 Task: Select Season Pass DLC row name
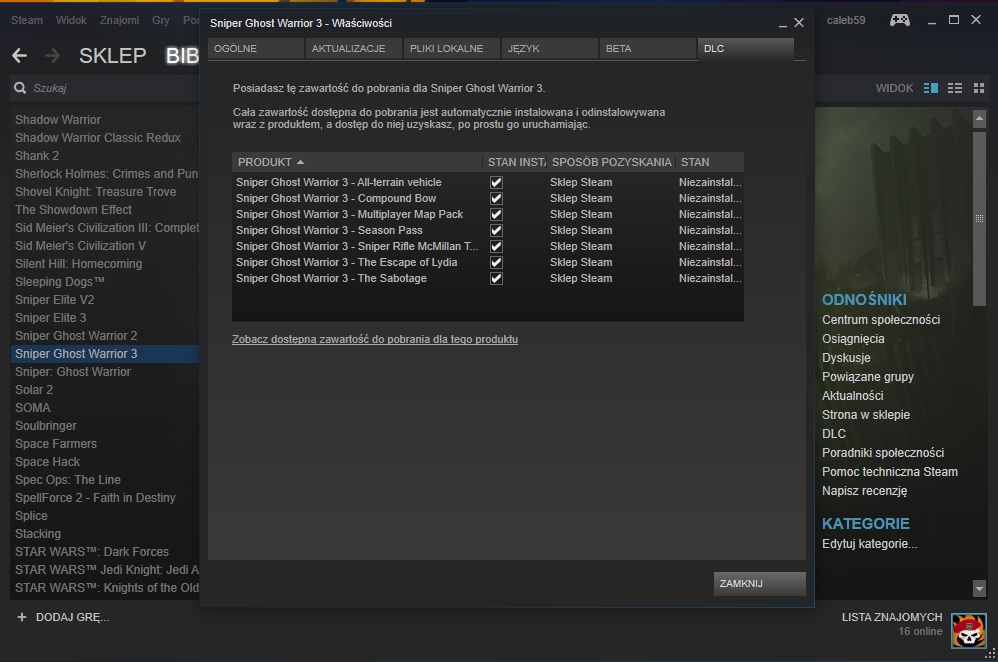(x=329, y=230)
